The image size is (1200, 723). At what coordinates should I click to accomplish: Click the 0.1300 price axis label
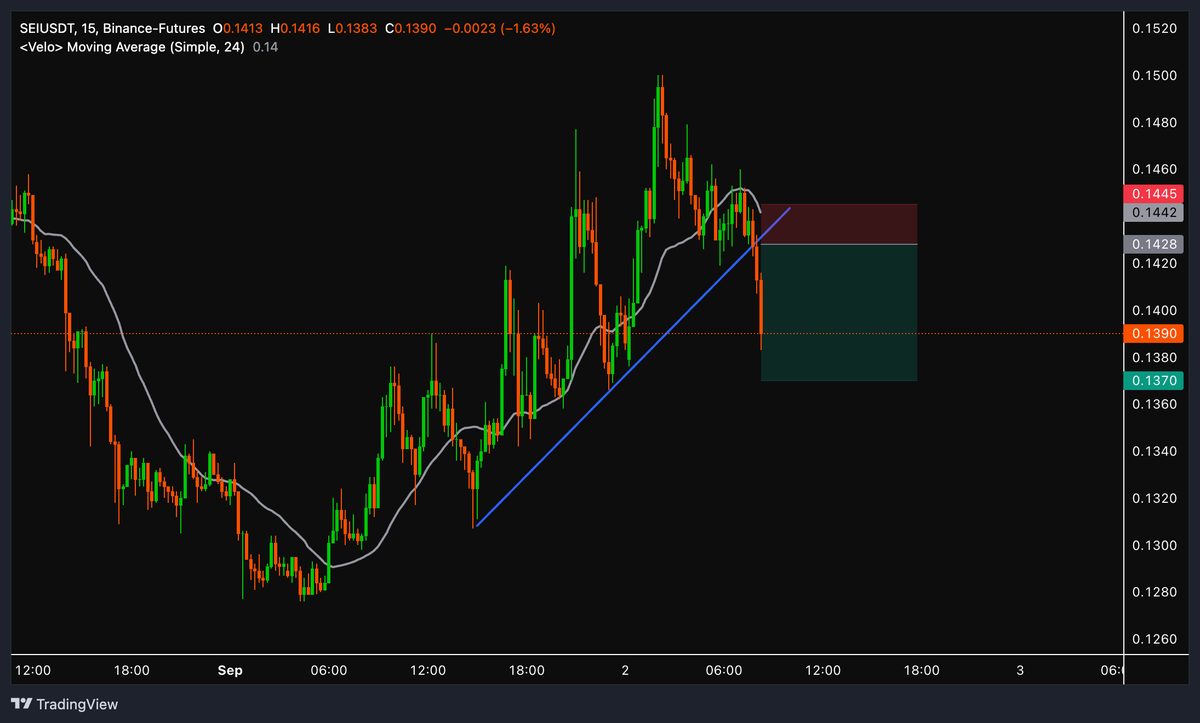click(1154, 545)
